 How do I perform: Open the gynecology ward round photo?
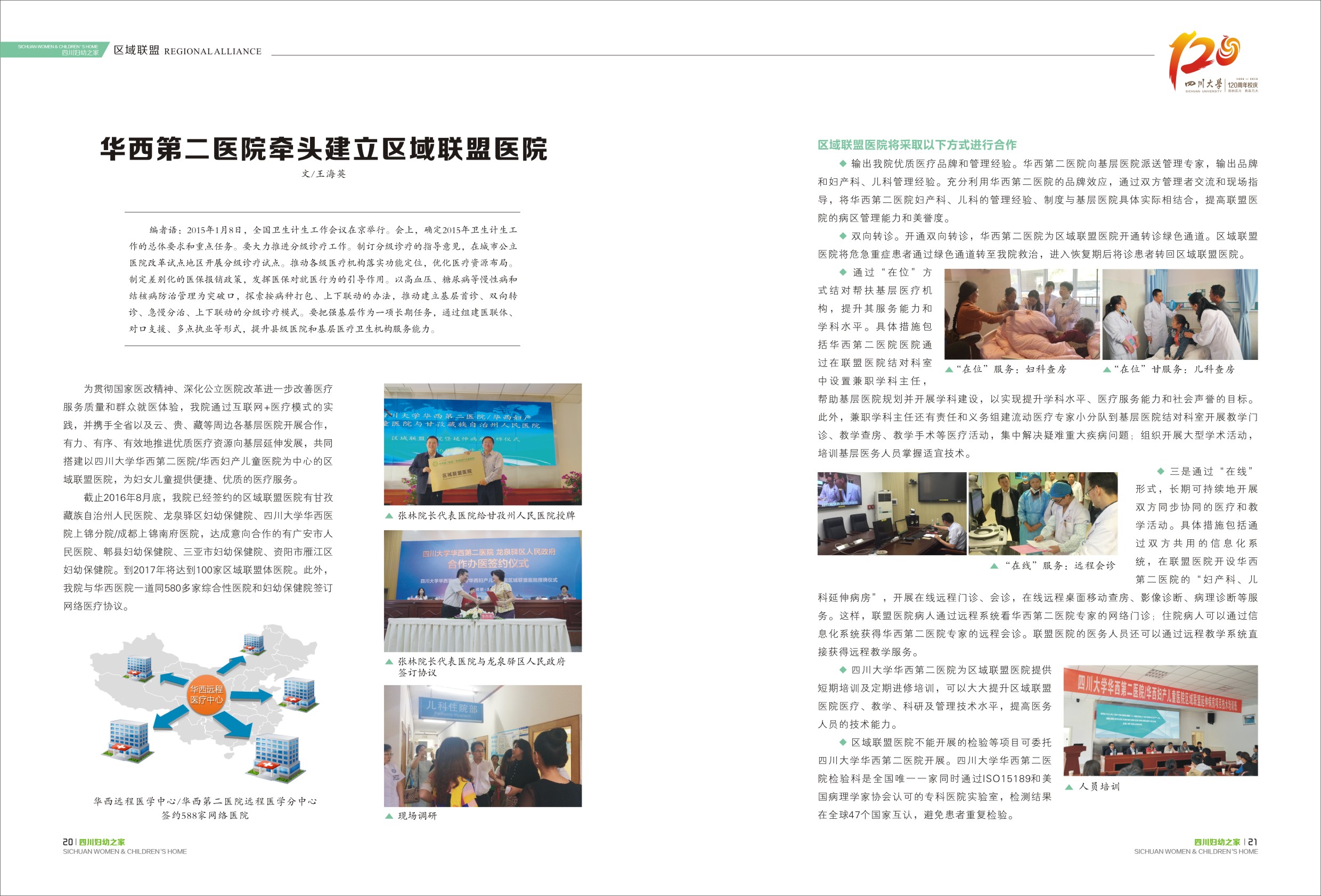pyautogui.click(x=1022, y=314)
